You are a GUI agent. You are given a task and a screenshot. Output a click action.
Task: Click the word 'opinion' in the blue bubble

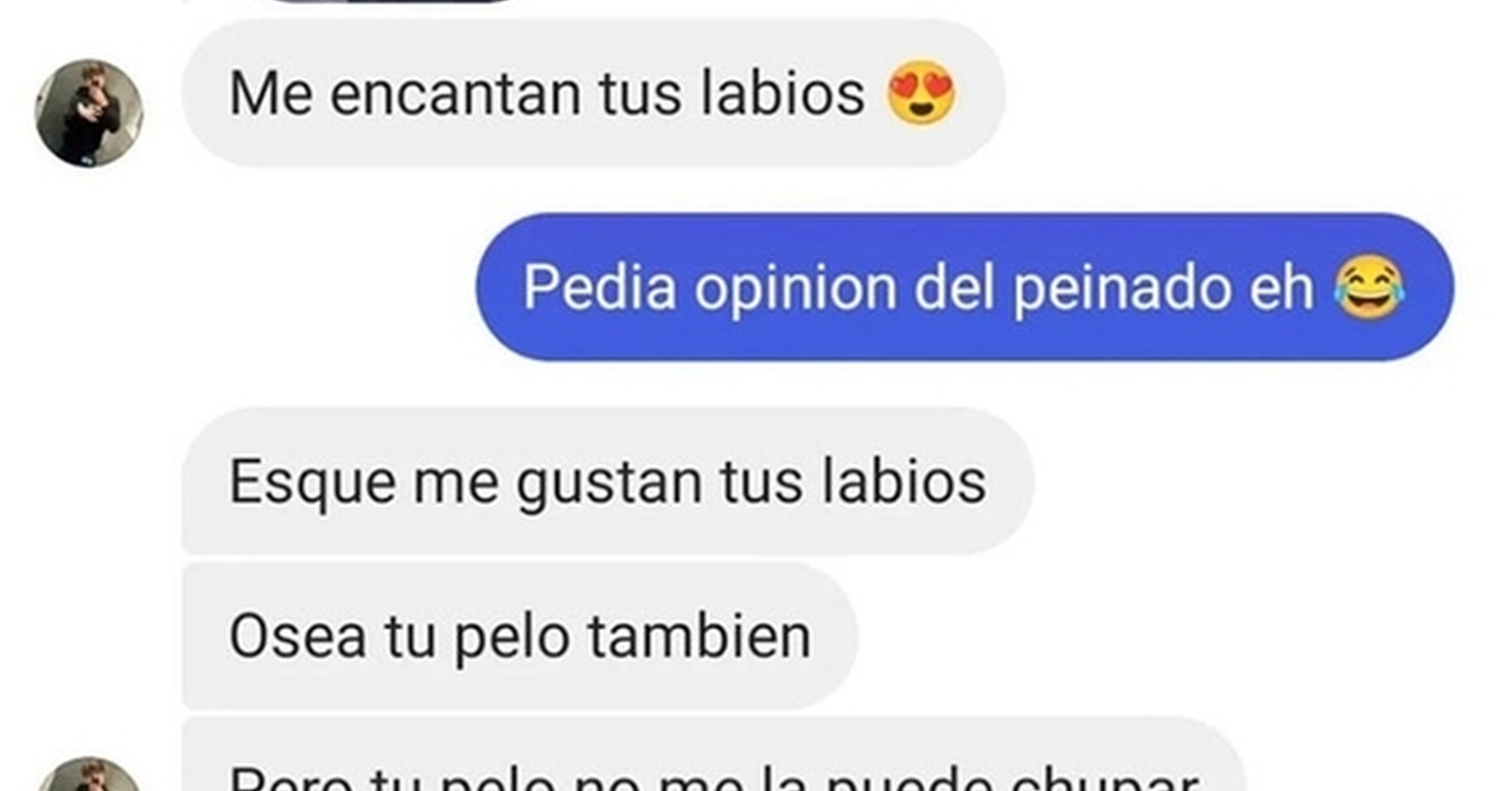click(x=795, y=291)
